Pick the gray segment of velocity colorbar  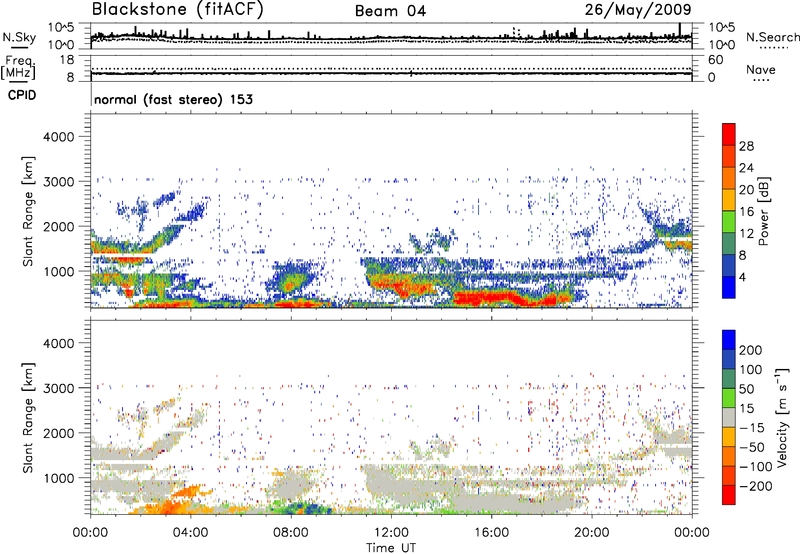[x=729, y=417]
